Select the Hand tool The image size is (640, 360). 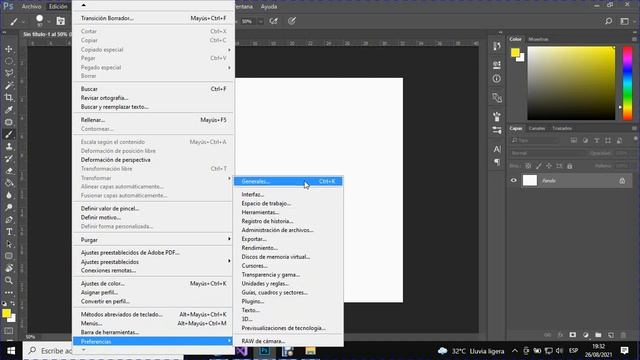pos(9,268)
